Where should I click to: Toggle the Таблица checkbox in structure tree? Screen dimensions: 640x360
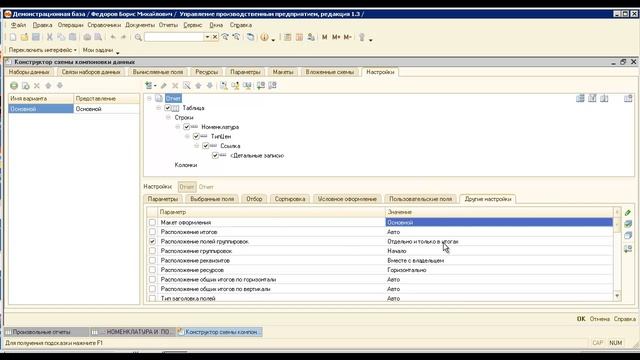(168, 108)
